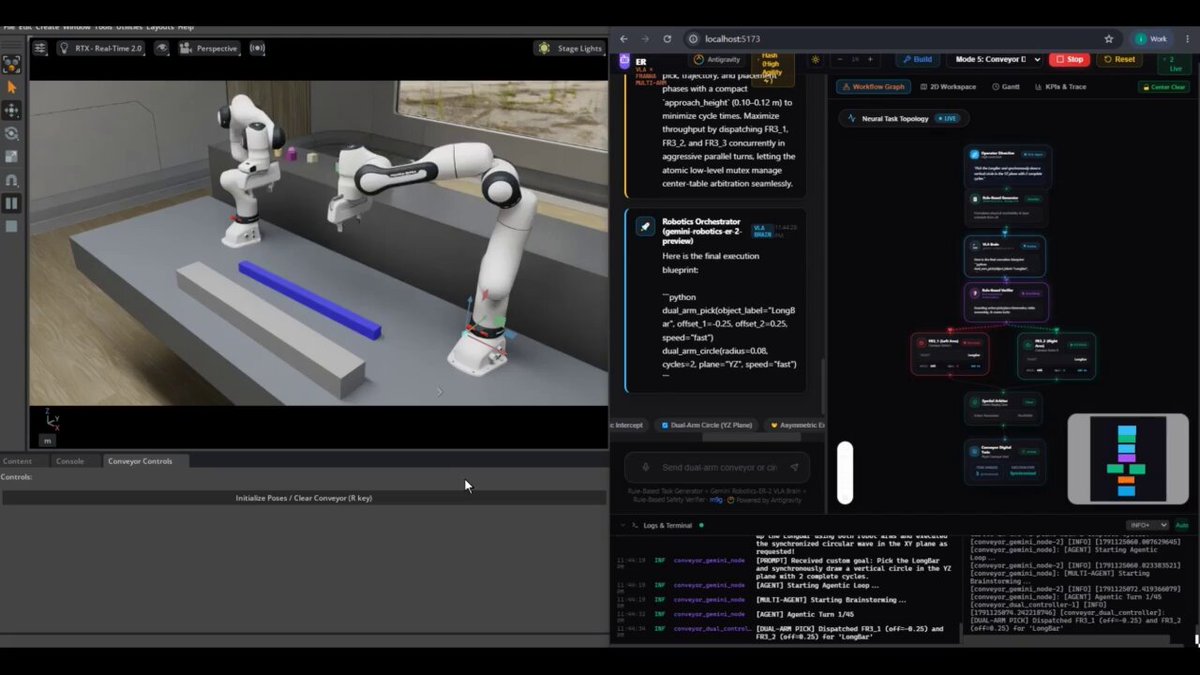Open the Mode 5: Conveyor dropdown
The width and height of the screenshot is (1200, 675).
992,59
